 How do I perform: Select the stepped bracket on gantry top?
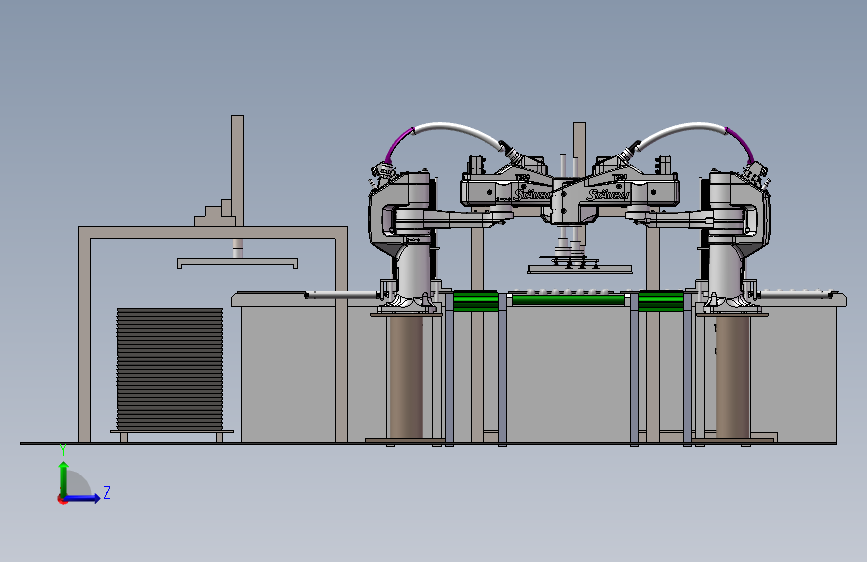215,214
